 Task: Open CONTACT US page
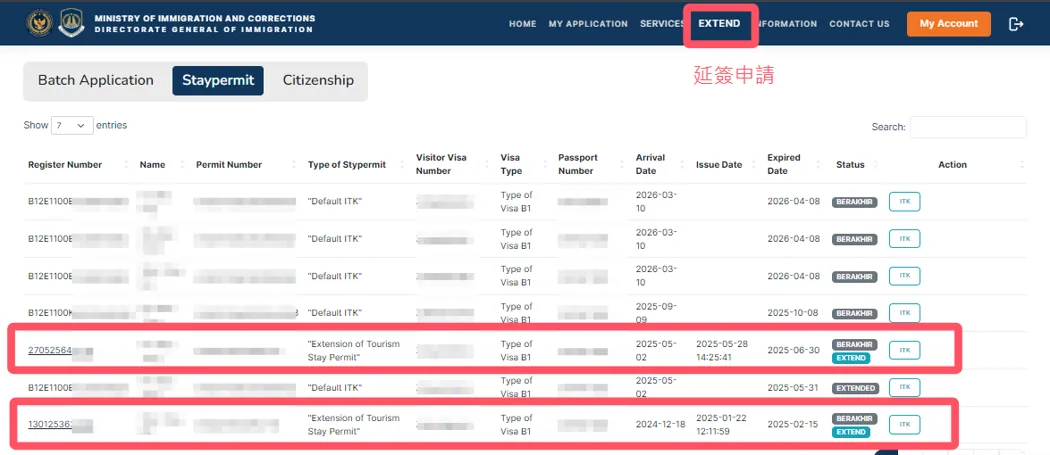coord(859,23)
